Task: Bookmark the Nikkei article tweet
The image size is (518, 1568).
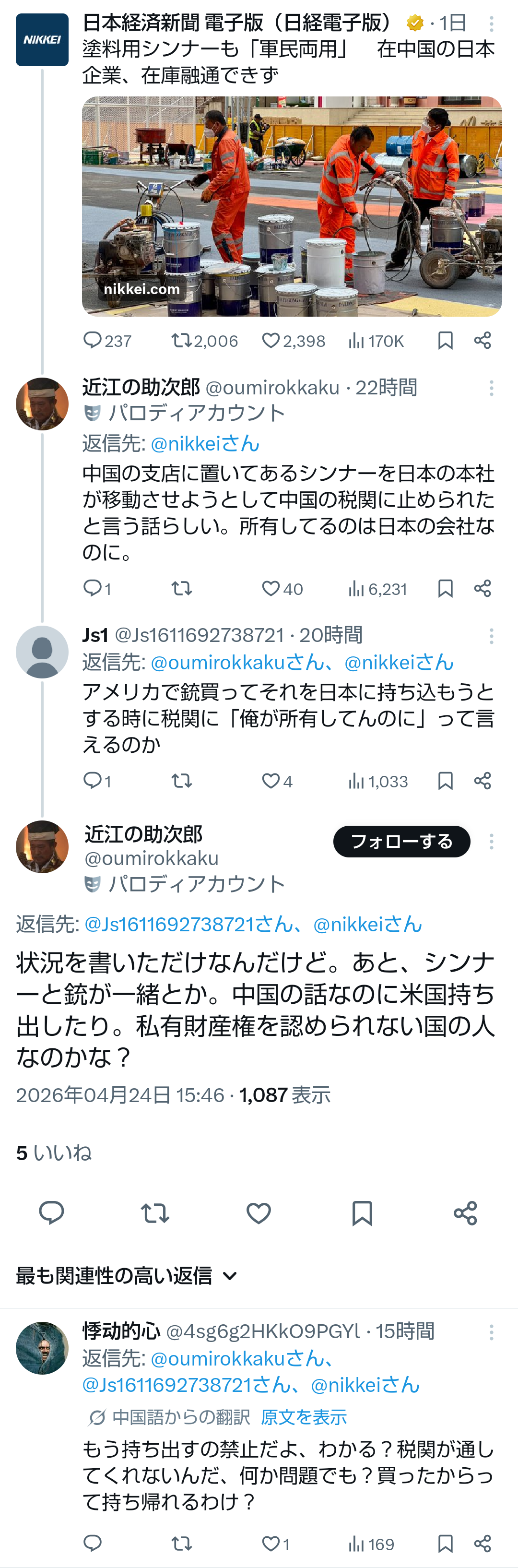Action: click(x=446, y=340)
